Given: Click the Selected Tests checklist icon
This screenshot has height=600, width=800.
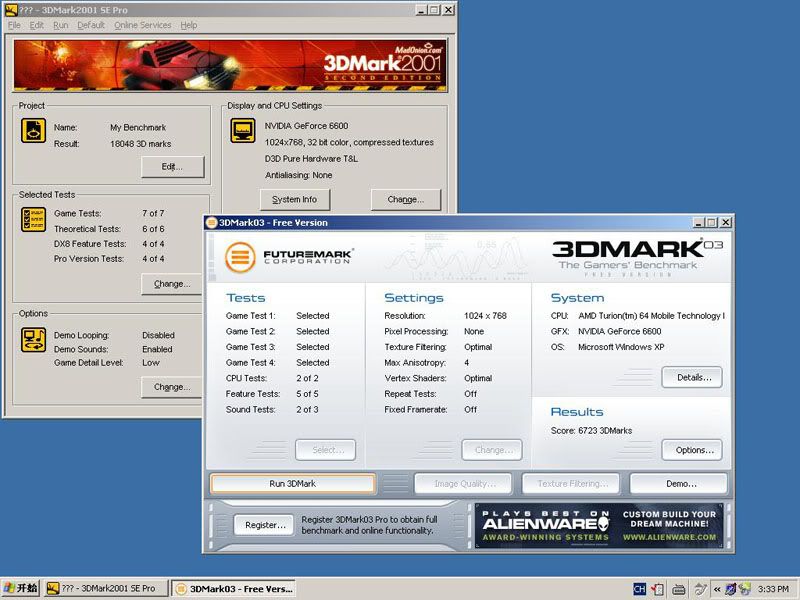Looking at the screenshot, I should [34, 220].
